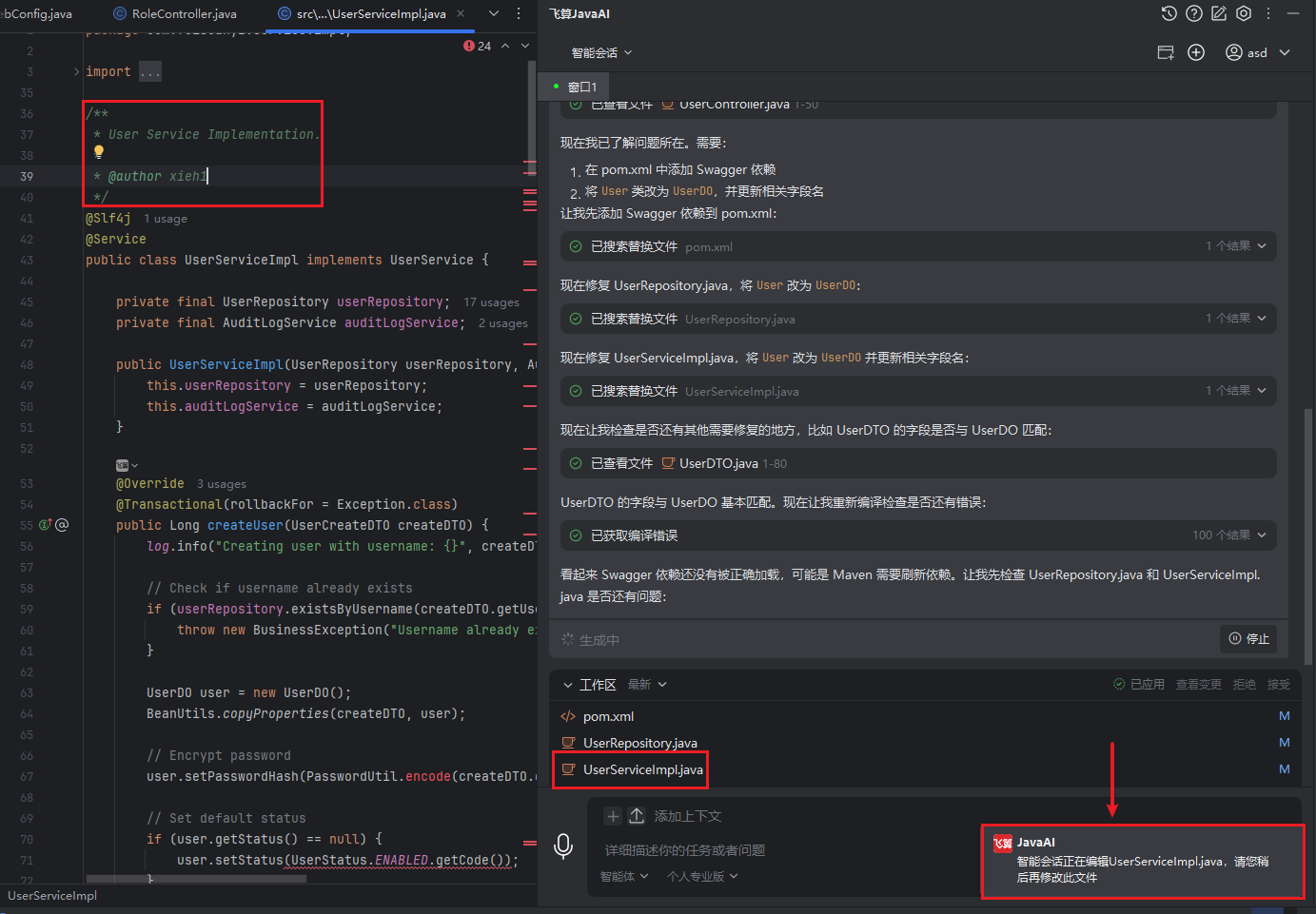The width and height of the screenshot is (1316, 914).
Task: Click the upload icon next to 添加上下文
Action: click(637, 816)
